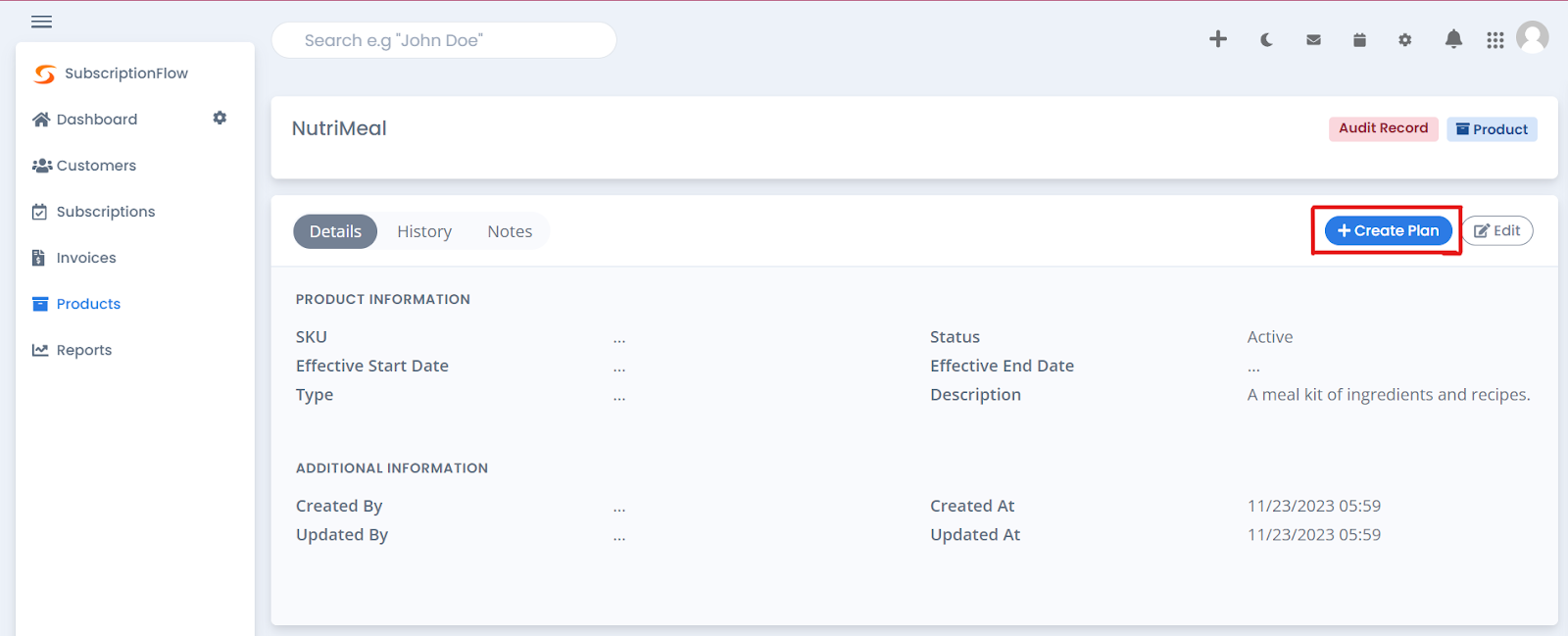Click the plus quick-add icon
This screenshot has width=1568, height=636.
click(1218, 39)
